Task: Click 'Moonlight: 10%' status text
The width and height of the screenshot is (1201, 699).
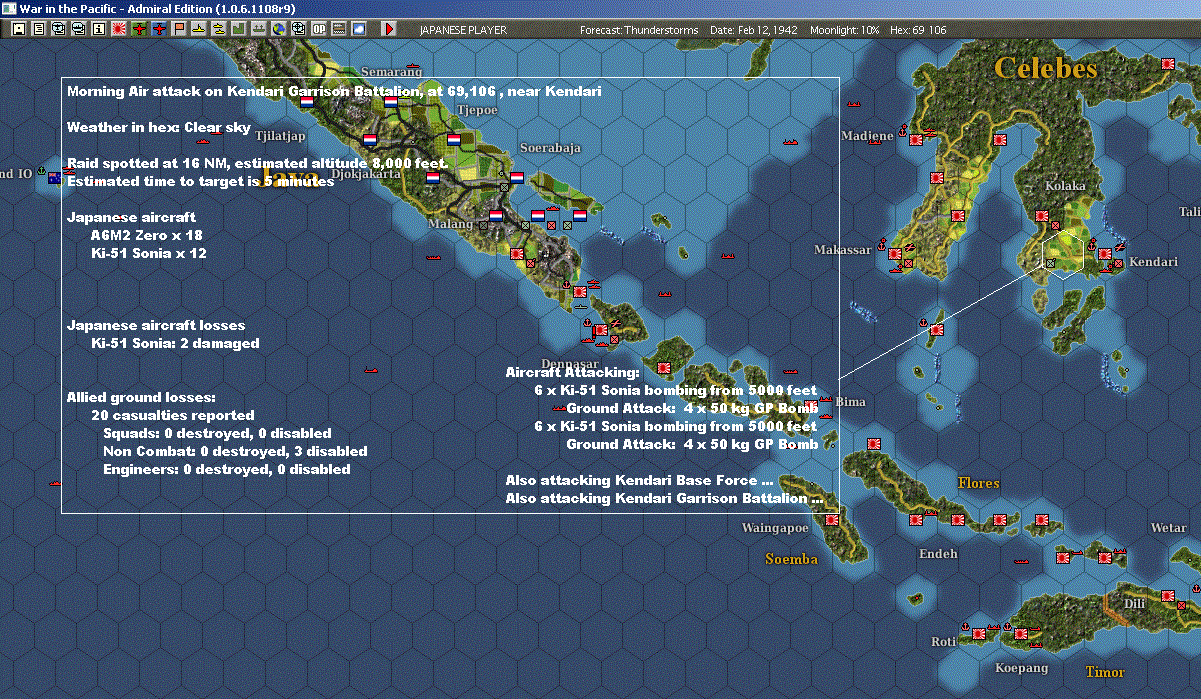Action: [846, 30]
